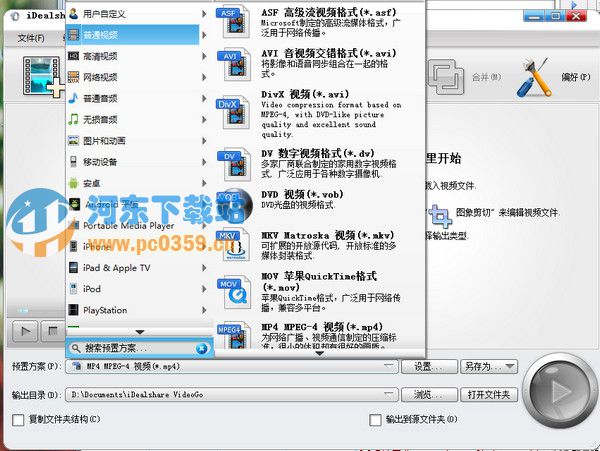Click the image crop tool icon

point(439,216)
